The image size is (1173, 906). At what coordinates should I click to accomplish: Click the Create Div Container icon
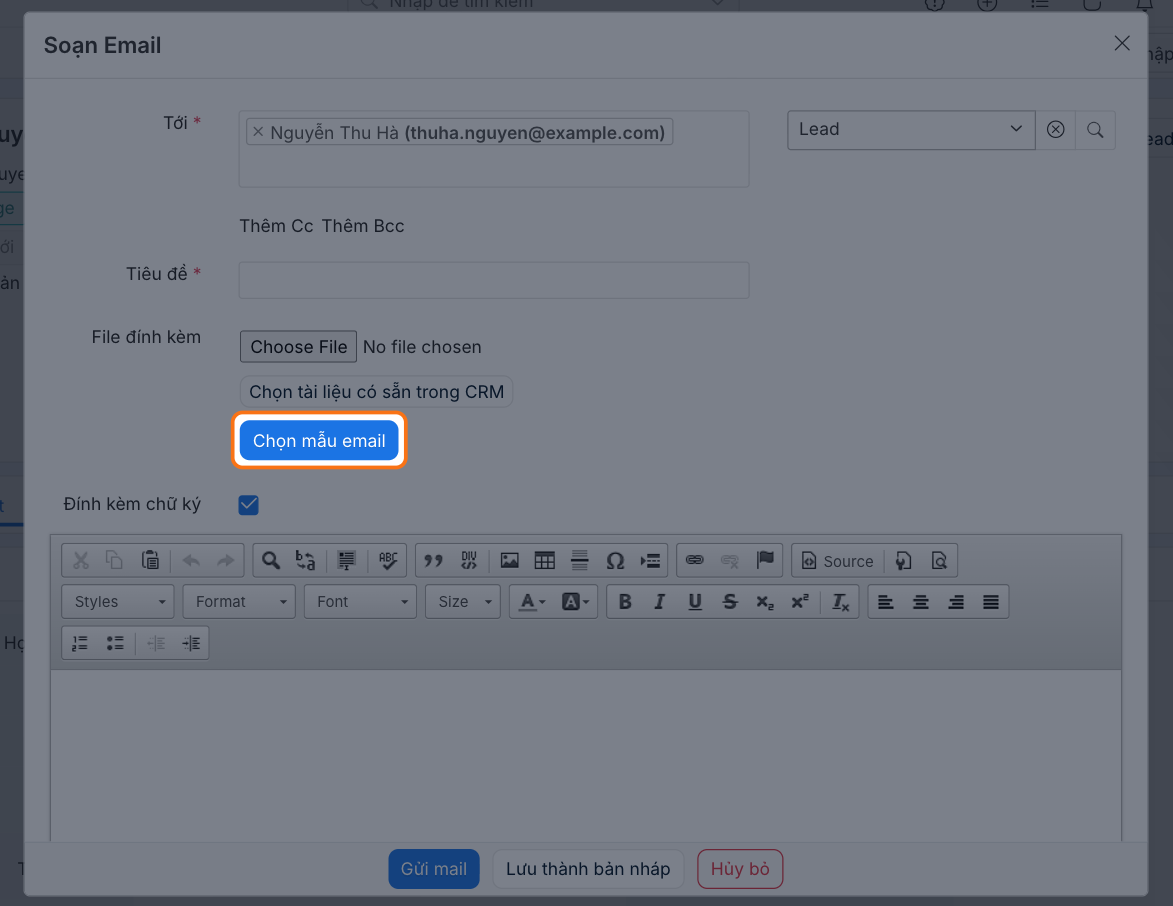(469, 560)
